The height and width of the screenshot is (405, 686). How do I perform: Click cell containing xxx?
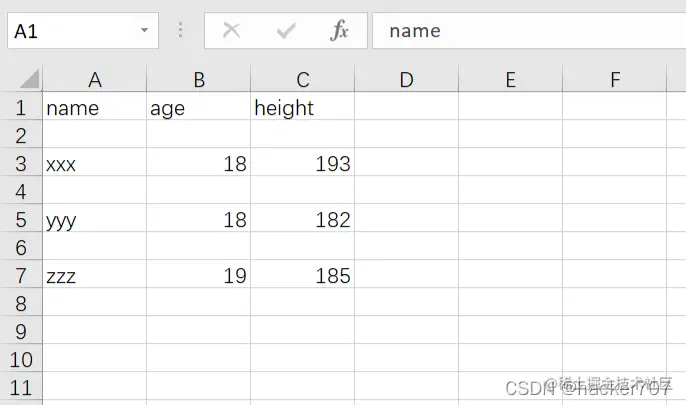[94, 164]
